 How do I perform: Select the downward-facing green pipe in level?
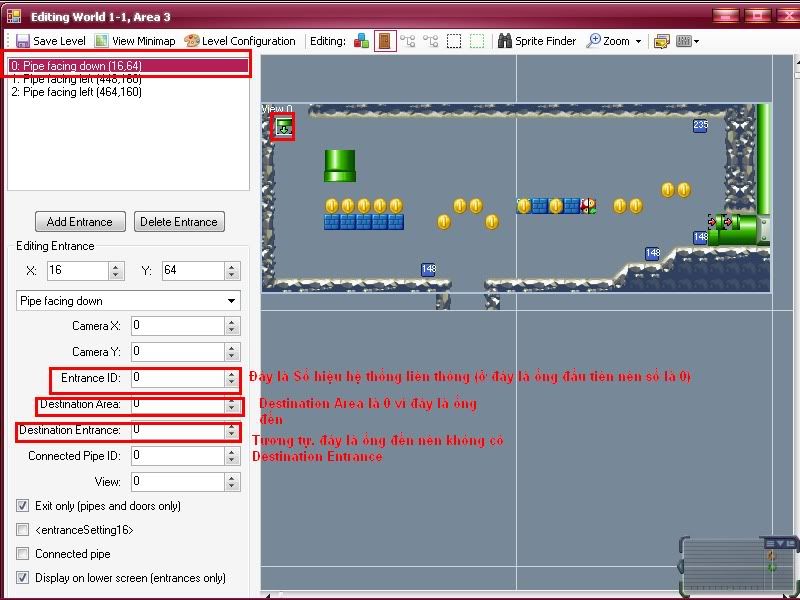click(340, 166)
